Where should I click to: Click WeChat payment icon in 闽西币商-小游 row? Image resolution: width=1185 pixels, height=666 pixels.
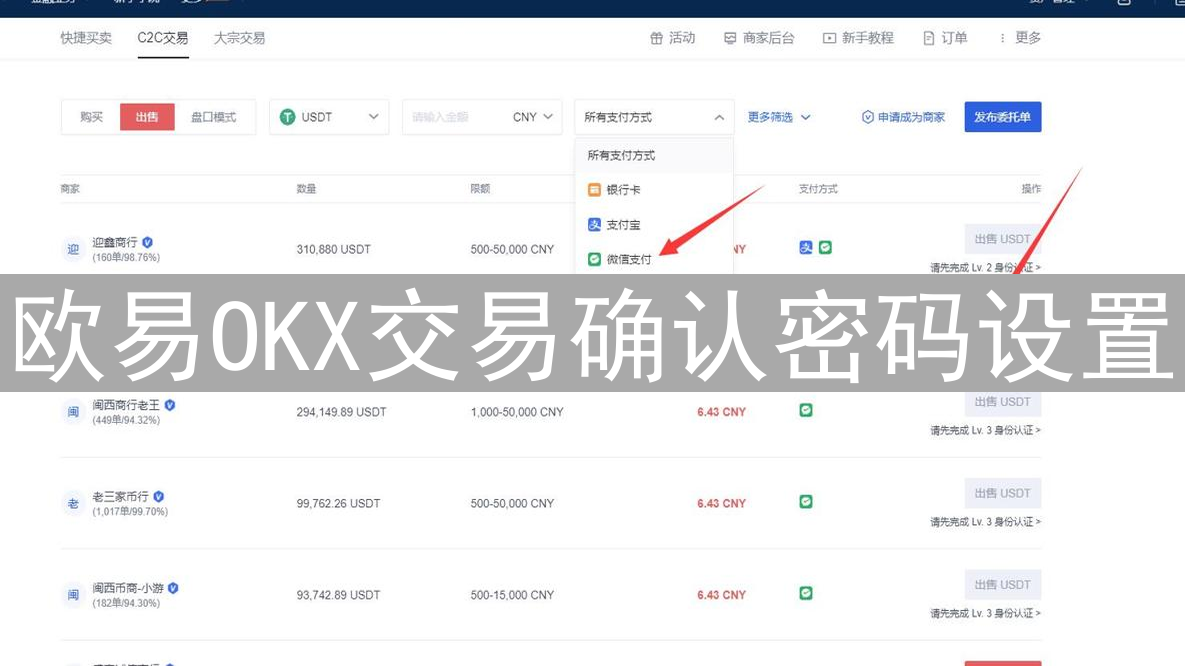tap(806, 593)
